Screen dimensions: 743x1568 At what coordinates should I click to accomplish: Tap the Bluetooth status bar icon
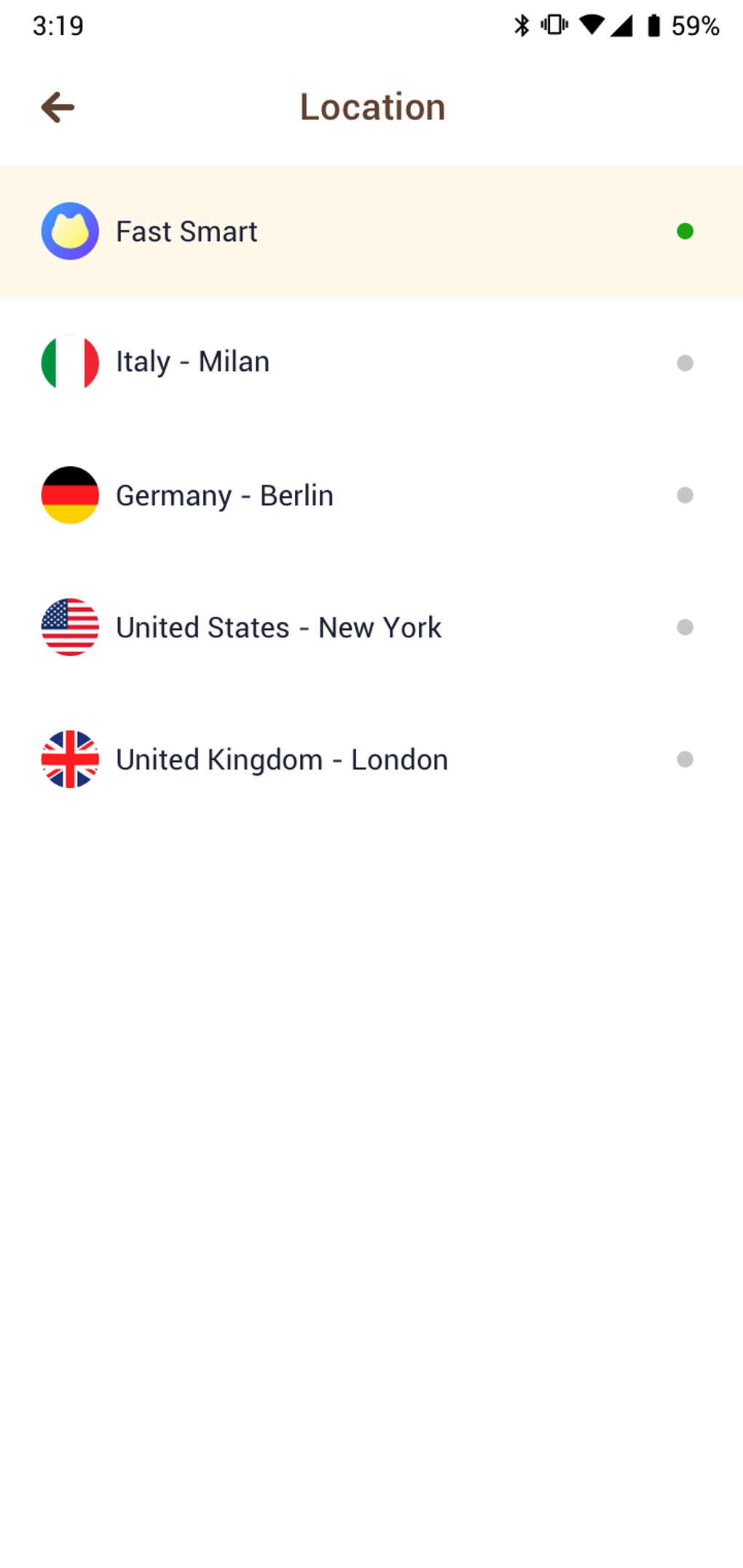(522, 26)
